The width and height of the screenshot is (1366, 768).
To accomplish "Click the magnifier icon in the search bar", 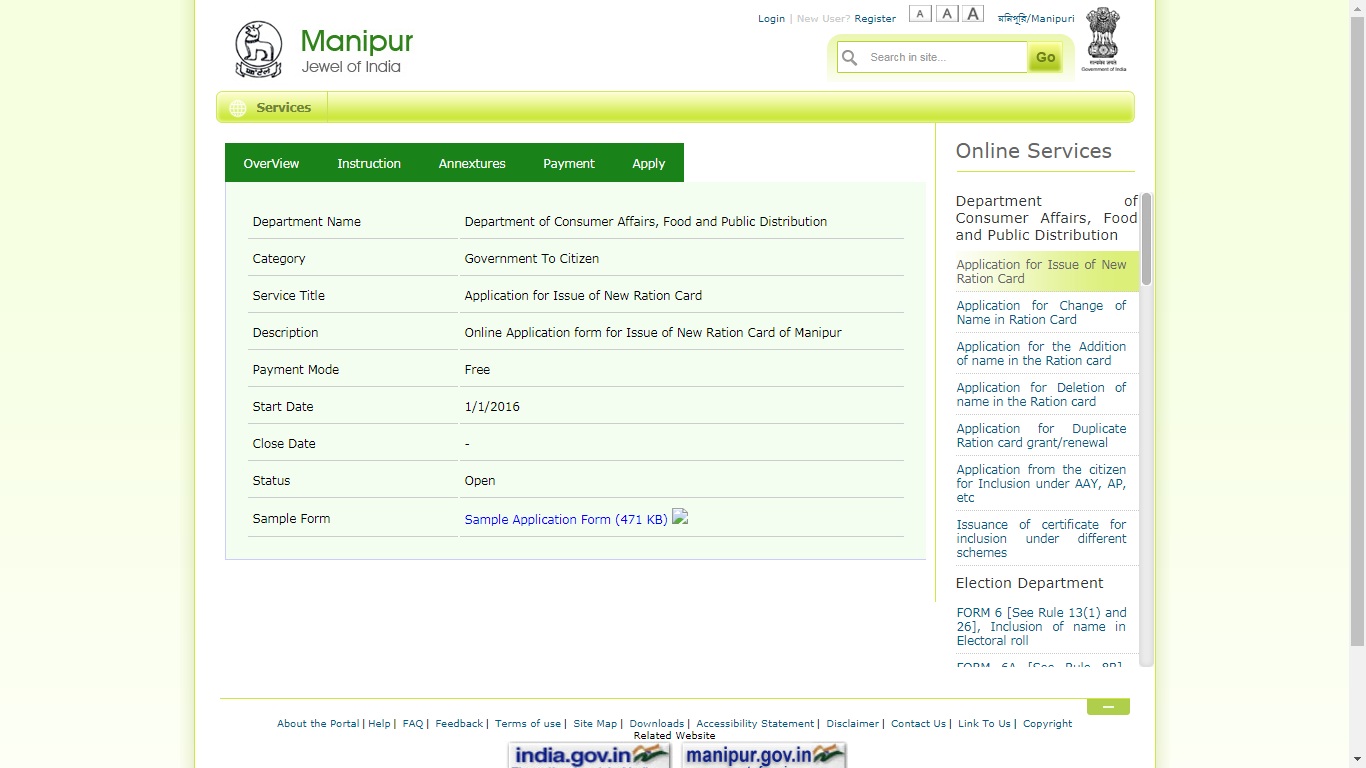I will click(850, 57).
